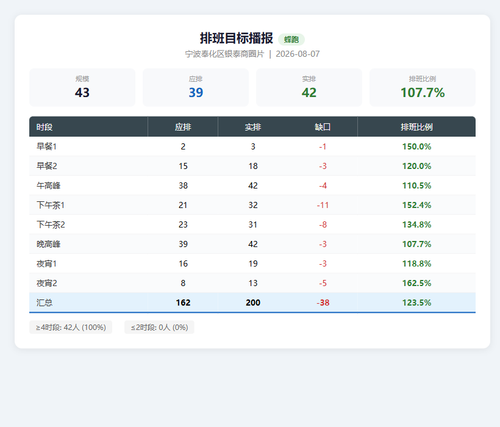Click the 实排 value 13 for 夜宵2
The width and height of the screenshot is (500, 427).
253,283
